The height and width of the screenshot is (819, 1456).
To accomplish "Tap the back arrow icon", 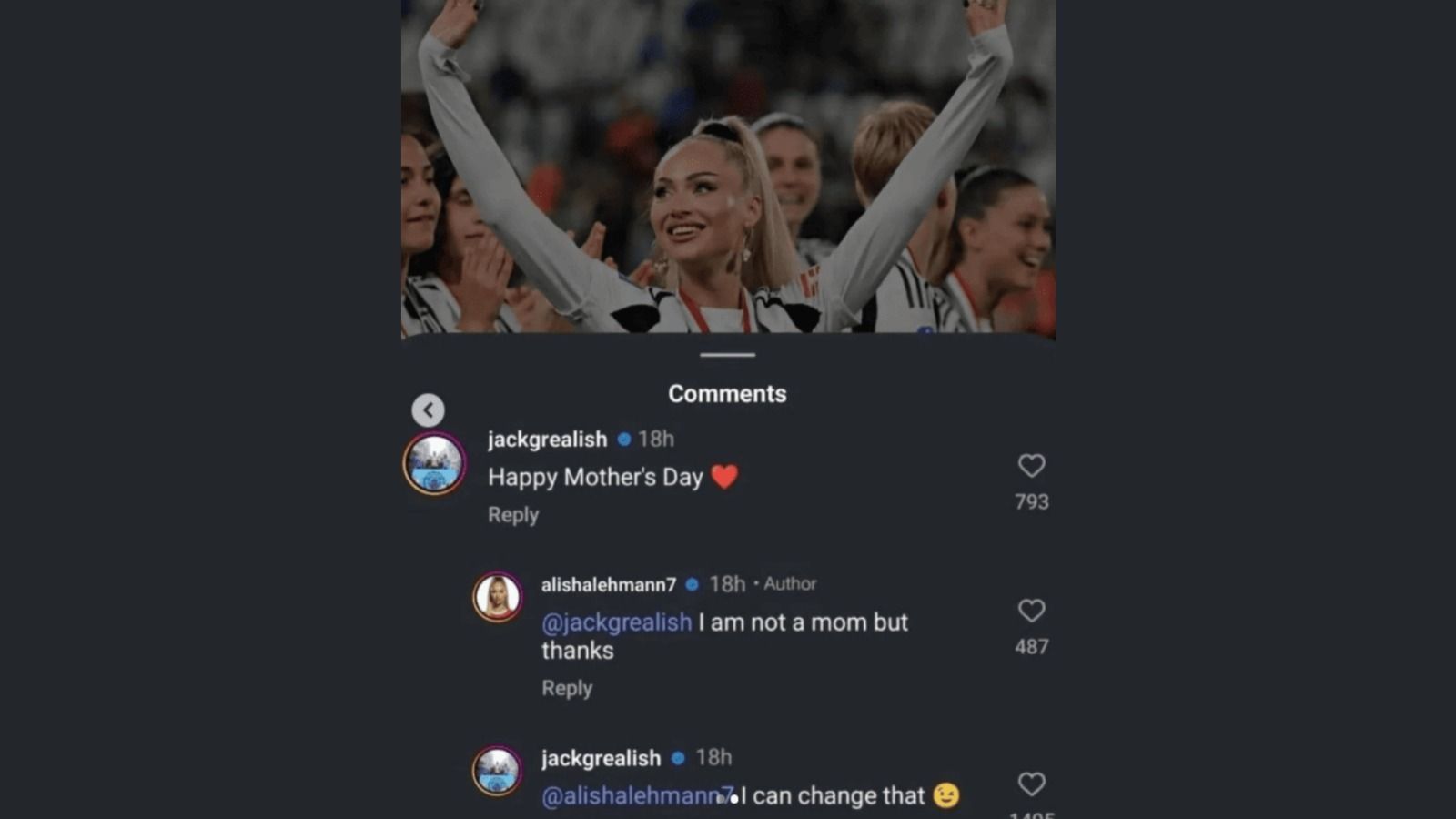I will (429, 409).
